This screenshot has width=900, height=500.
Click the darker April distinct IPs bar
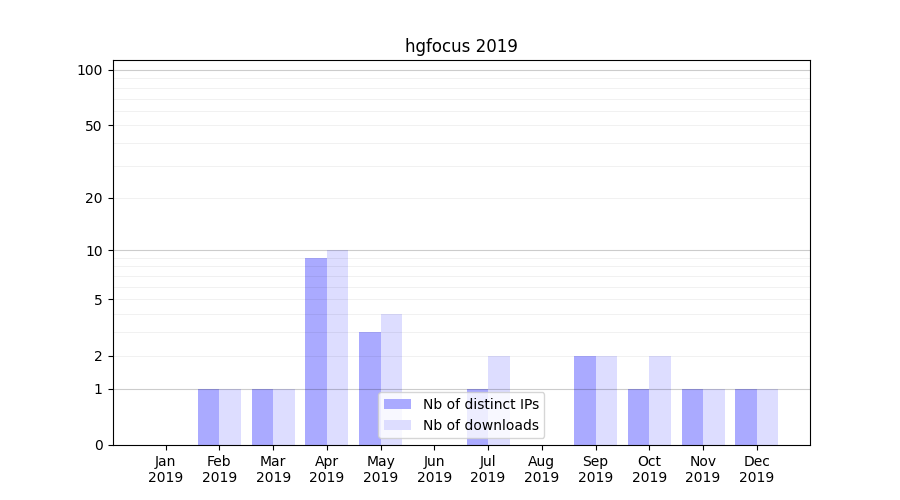(316, 350)
